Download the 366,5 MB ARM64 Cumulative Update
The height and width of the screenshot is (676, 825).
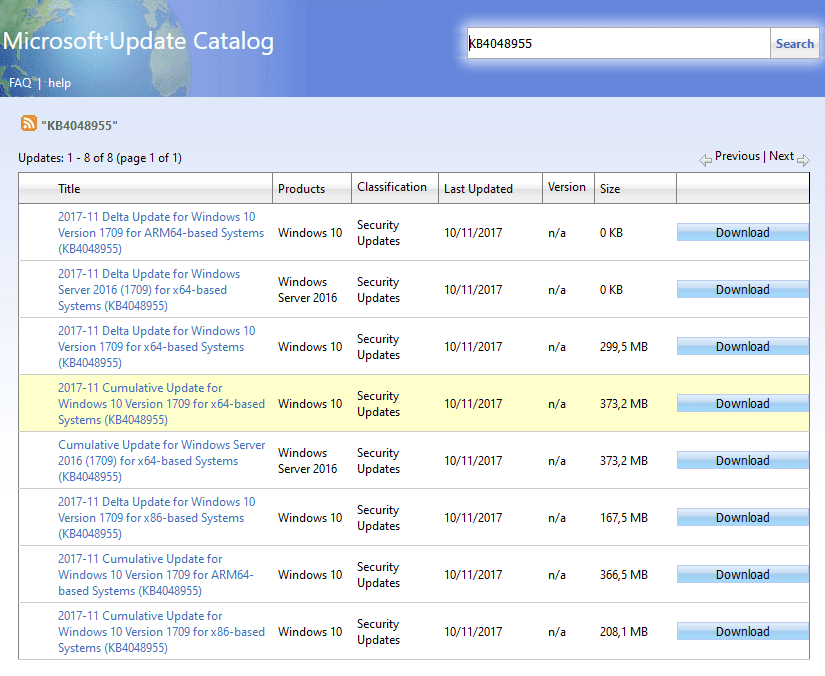click(x=742, y=574)
